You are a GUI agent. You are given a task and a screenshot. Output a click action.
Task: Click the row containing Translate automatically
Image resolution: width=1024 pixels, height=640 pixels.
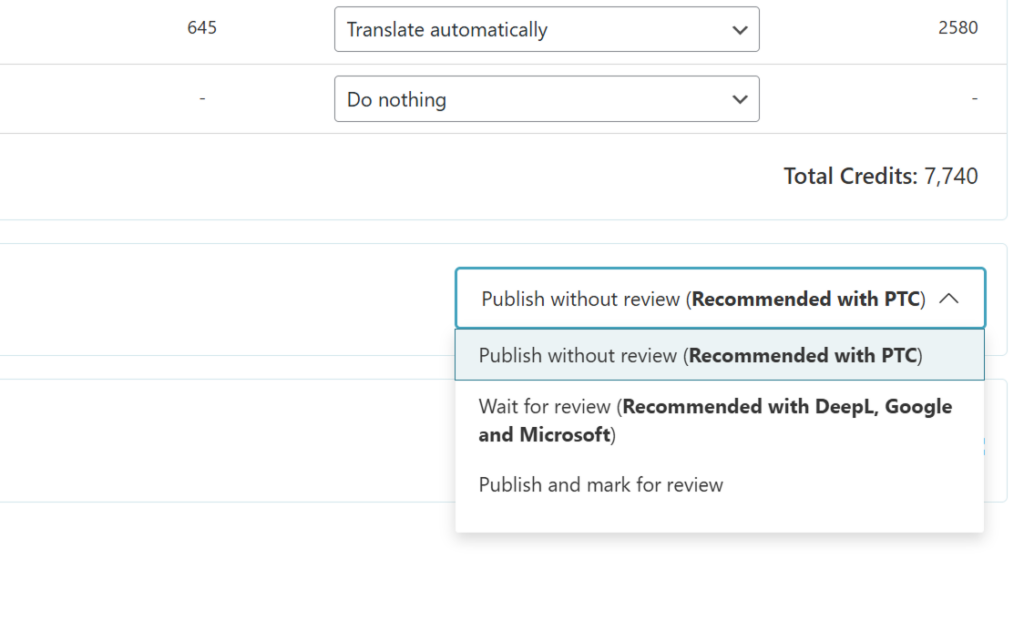pos(547,29)
